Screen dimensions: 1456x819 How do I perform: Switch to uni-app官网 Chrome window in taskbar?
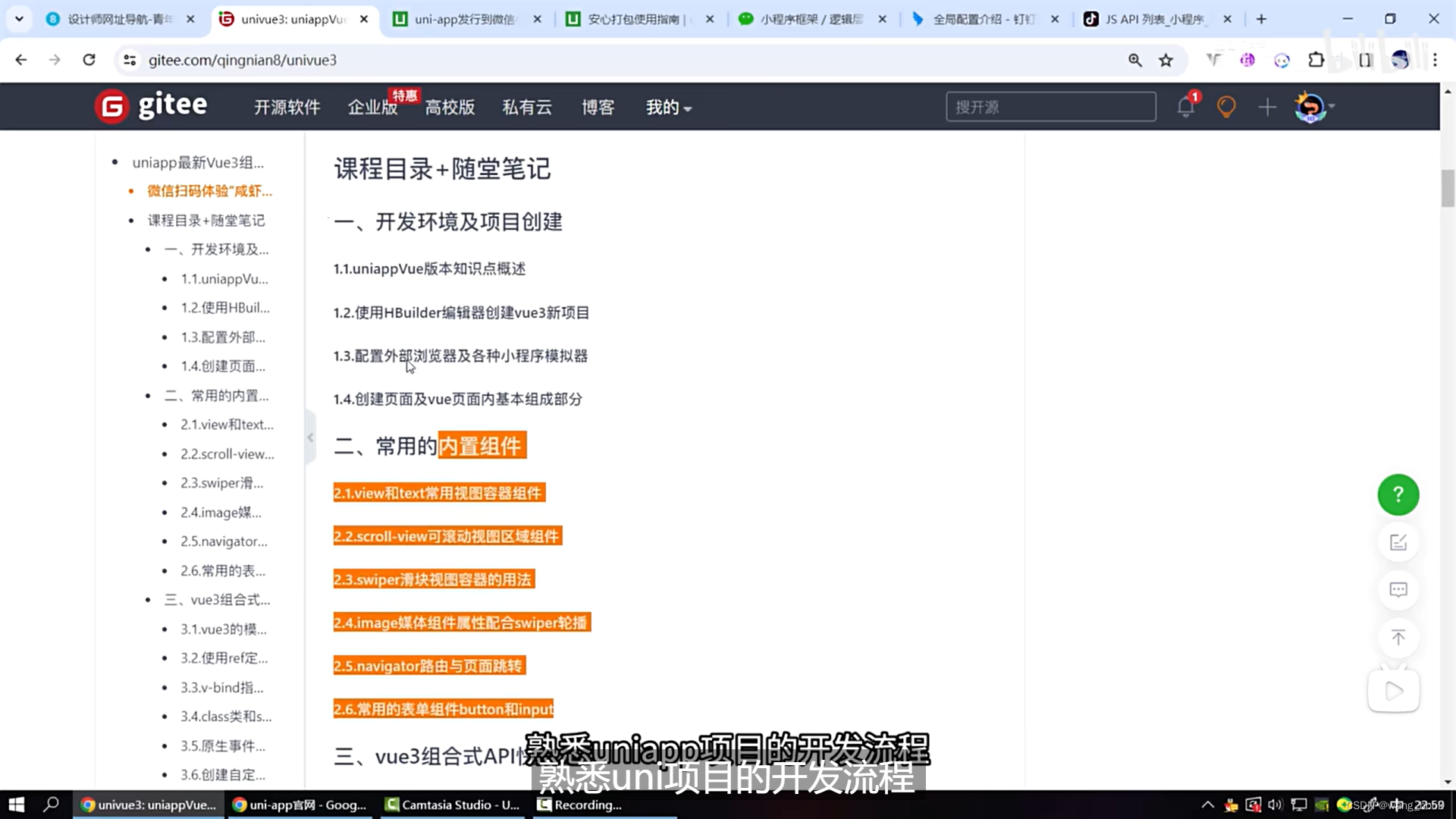coord(300,805)
